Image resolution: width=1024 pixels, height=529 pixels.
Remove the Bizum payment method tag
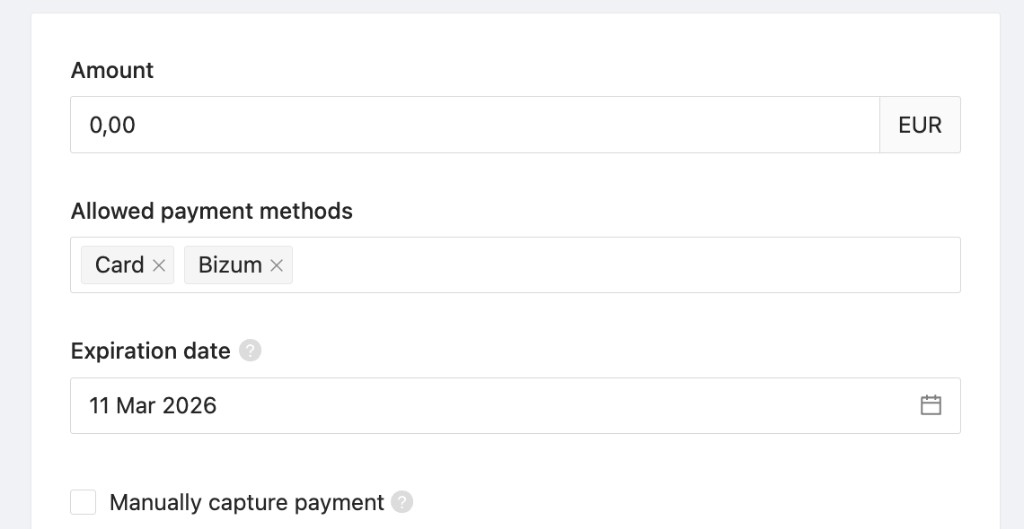click(x=277, y=266)
